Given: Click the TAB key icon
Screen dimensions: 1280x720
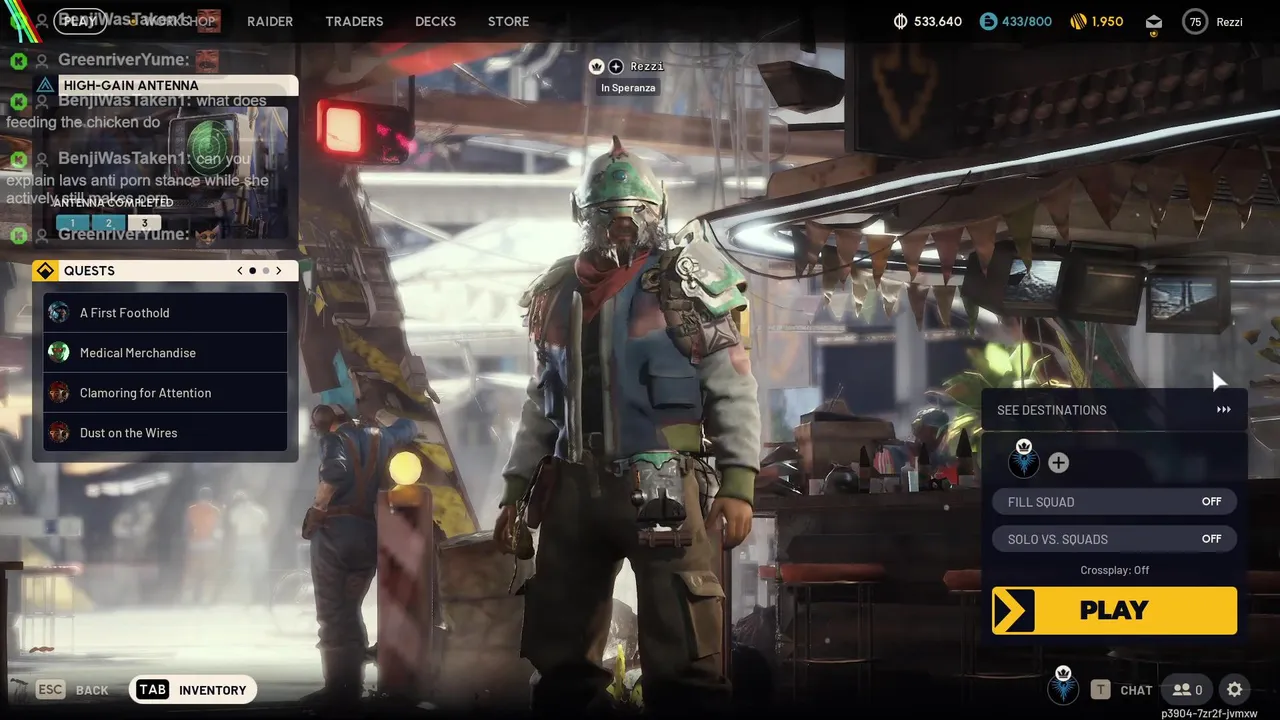Looking at the screenshot, I should coord(152,689).
